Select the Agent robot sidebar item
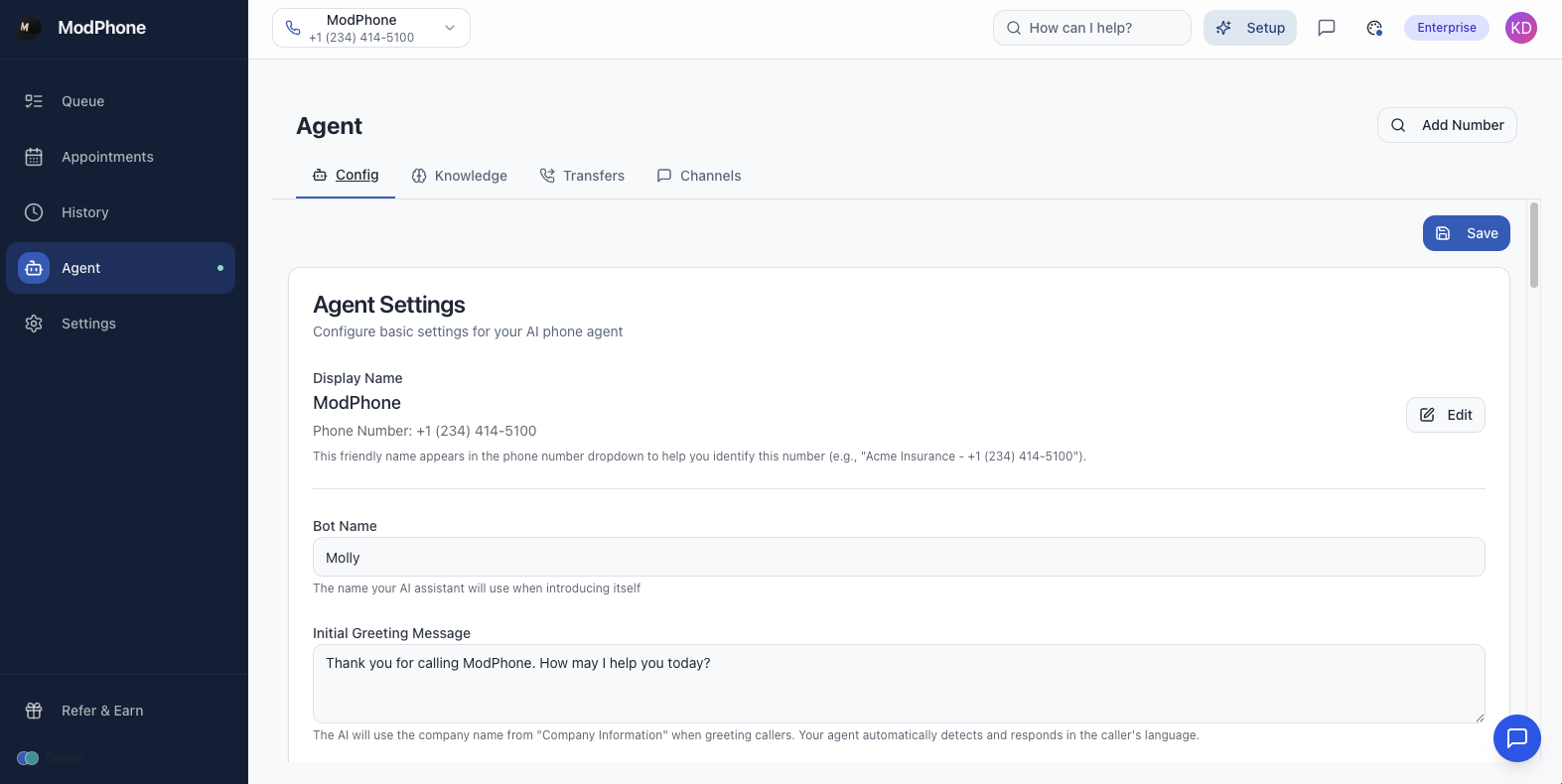Viewport: 1562px width, 784px height. 121,268
